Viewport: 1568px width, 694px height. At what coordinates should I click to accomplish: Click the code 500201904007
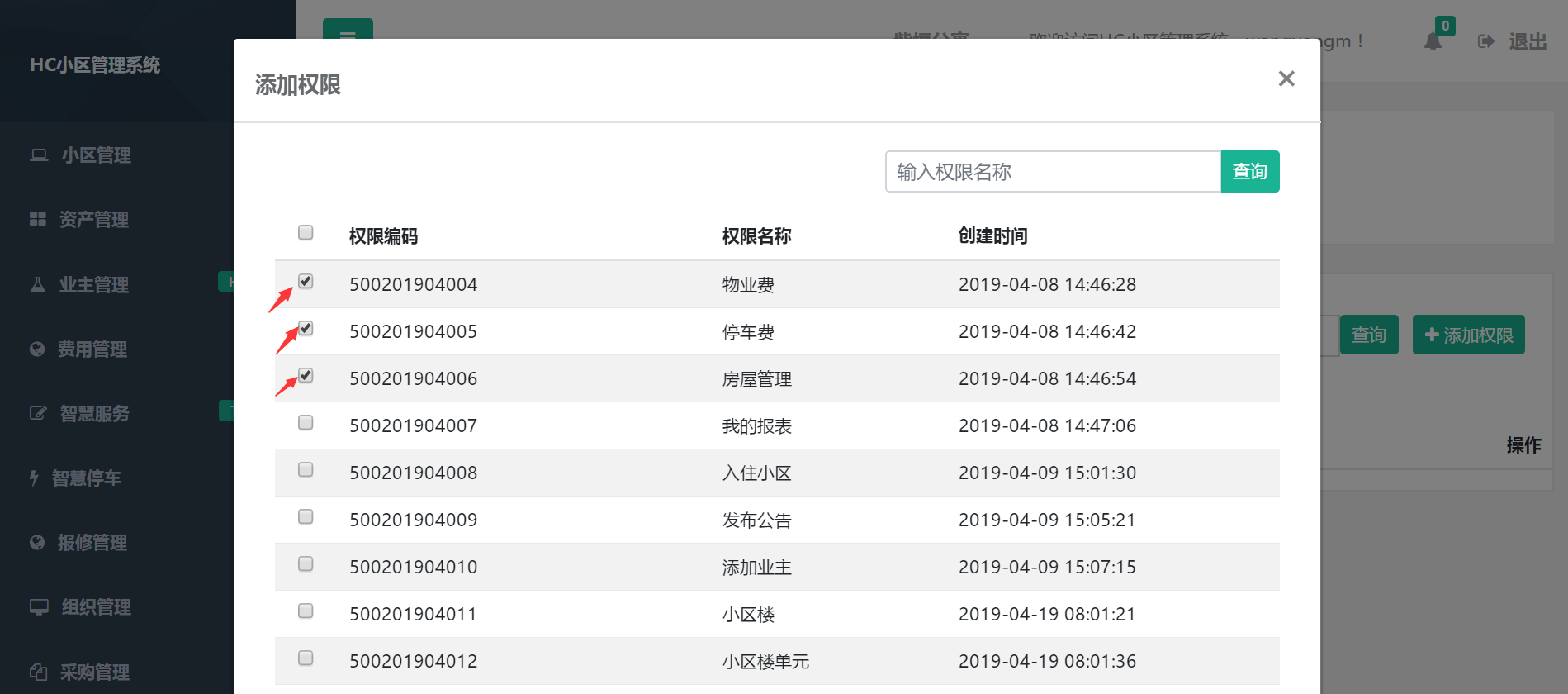pos(414,425)
